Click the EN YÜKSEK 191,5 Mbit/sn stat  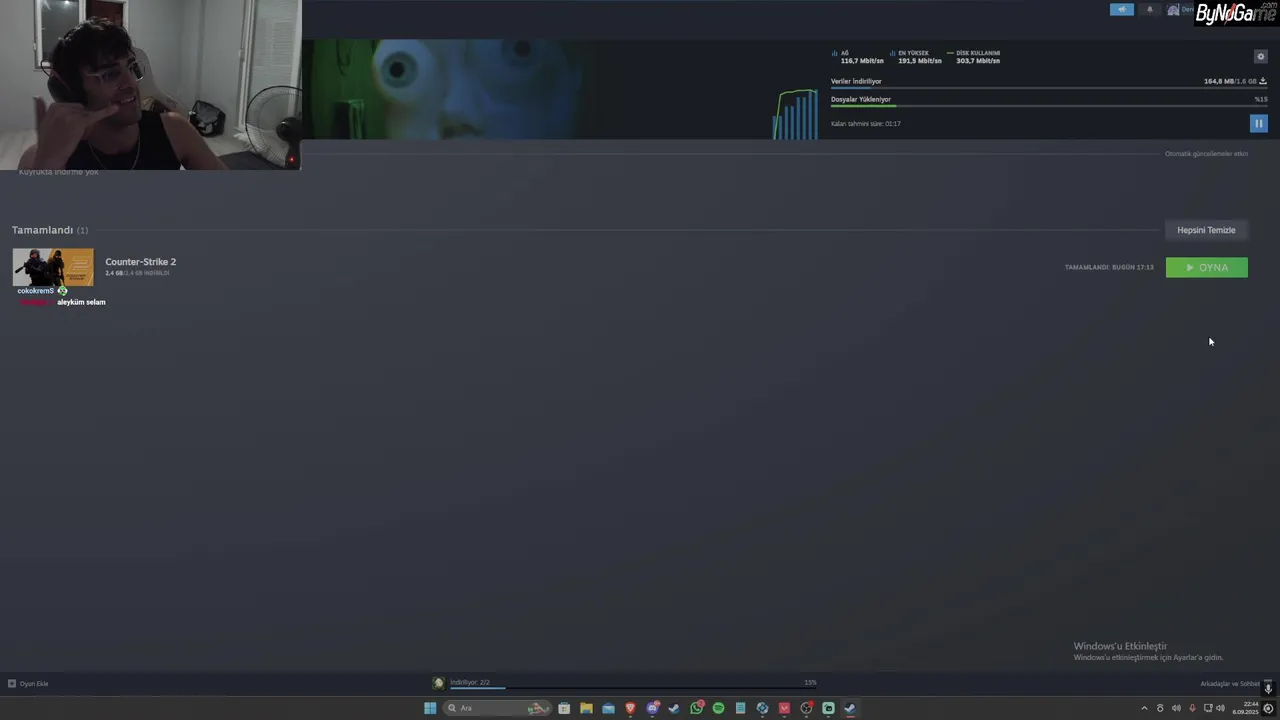tap(916, 57)
